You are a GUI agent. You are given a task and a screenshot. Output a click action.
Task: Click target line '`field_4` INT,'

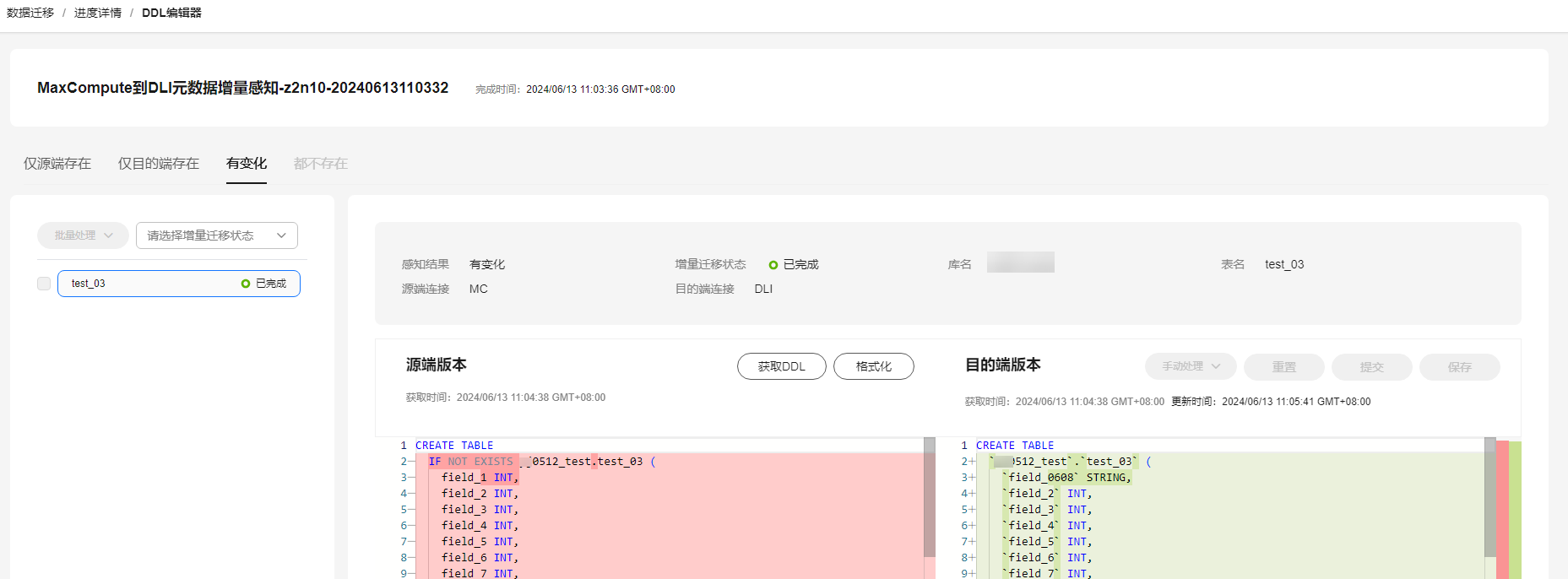coord(1047,526)
